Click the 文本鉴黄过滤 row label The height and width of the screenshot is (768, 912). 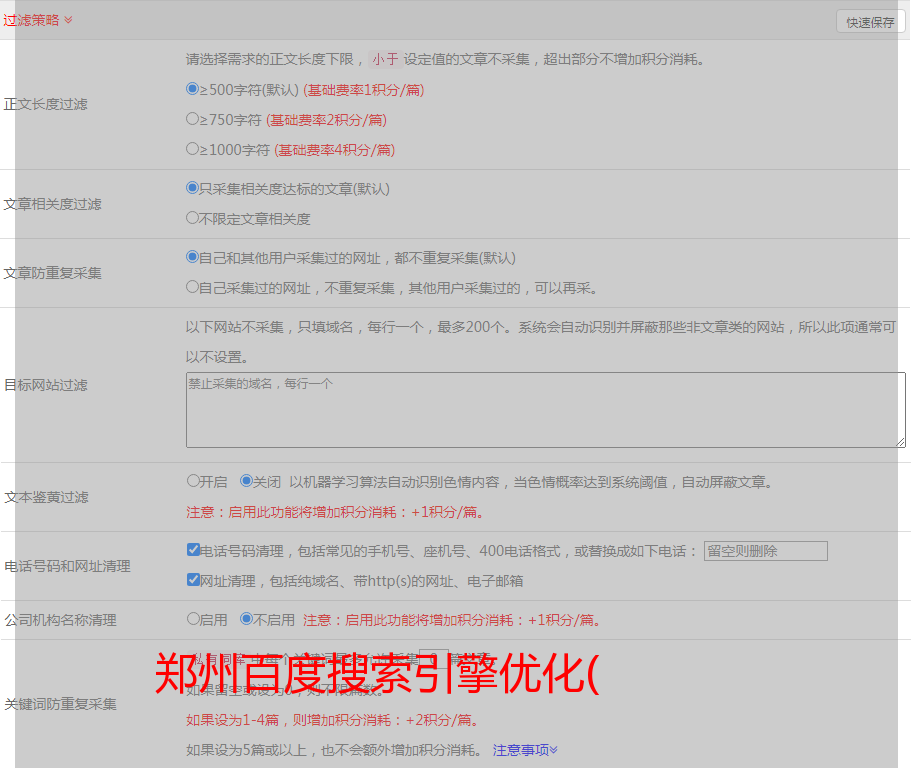click(x=47, y=497)
